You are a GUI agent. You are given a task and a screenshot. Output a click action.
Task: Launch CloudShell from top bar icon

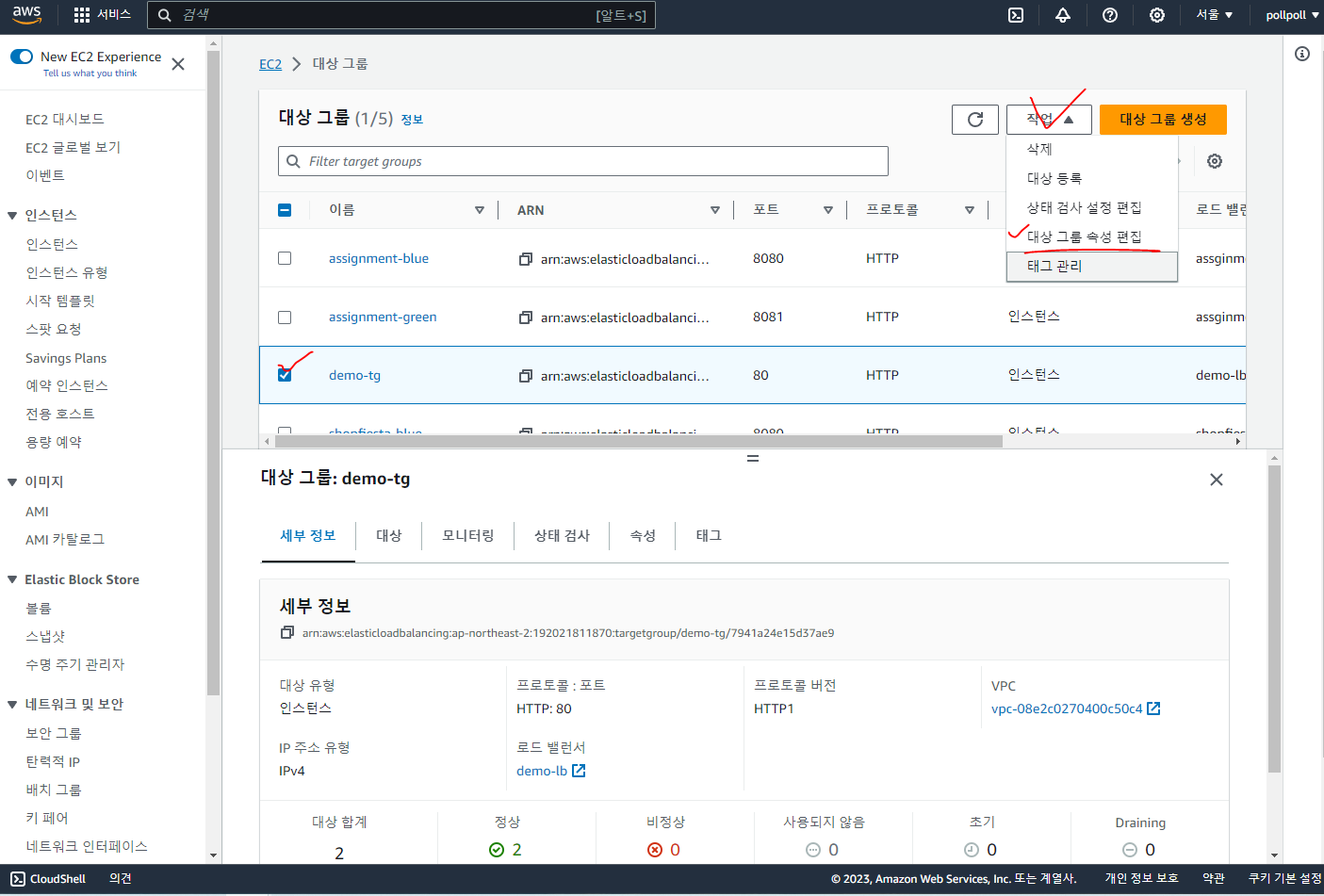coord(1016,15)
